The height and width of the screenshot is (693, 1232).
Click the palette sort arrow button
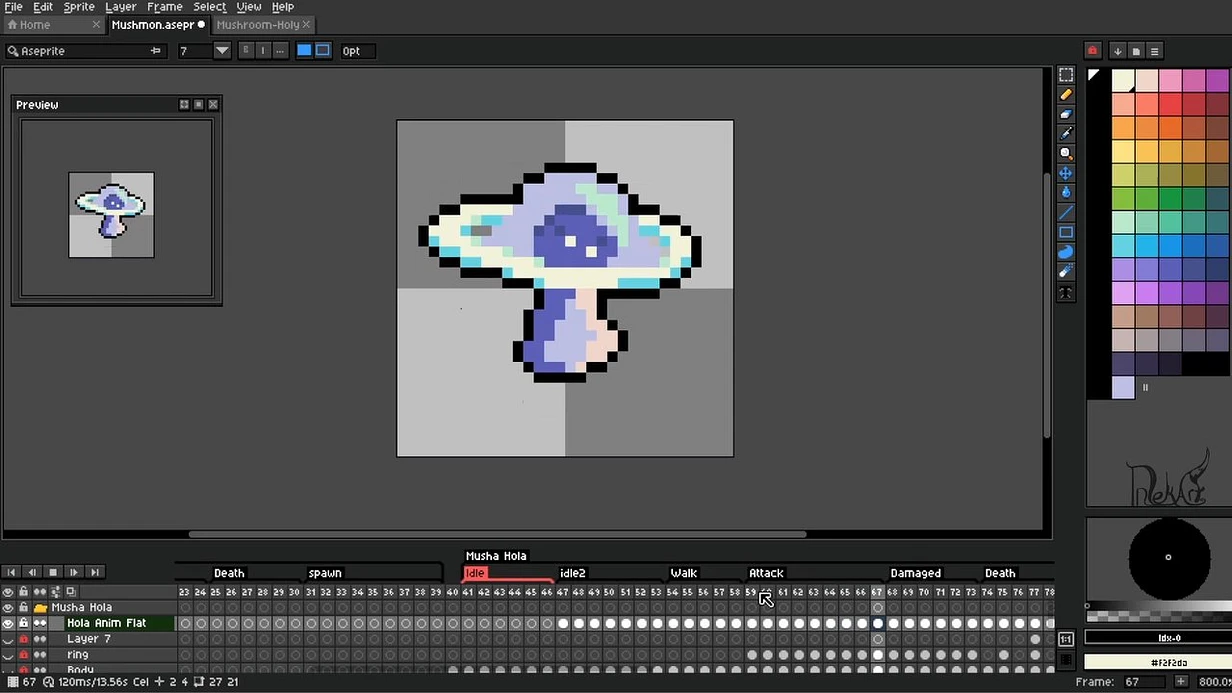[x=1118, y=51]
